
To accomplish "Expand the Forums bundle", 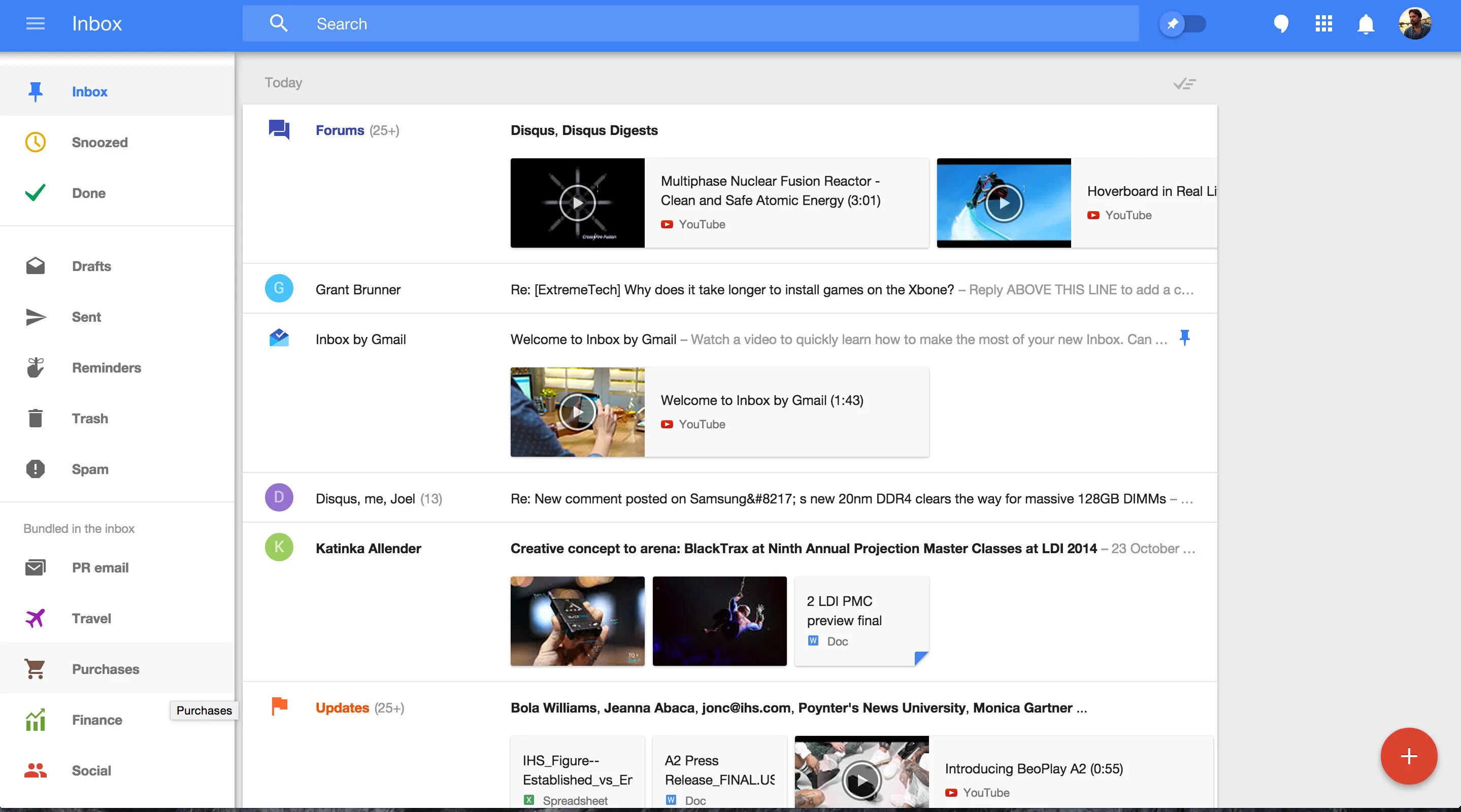I will click(x=340, y=130).
